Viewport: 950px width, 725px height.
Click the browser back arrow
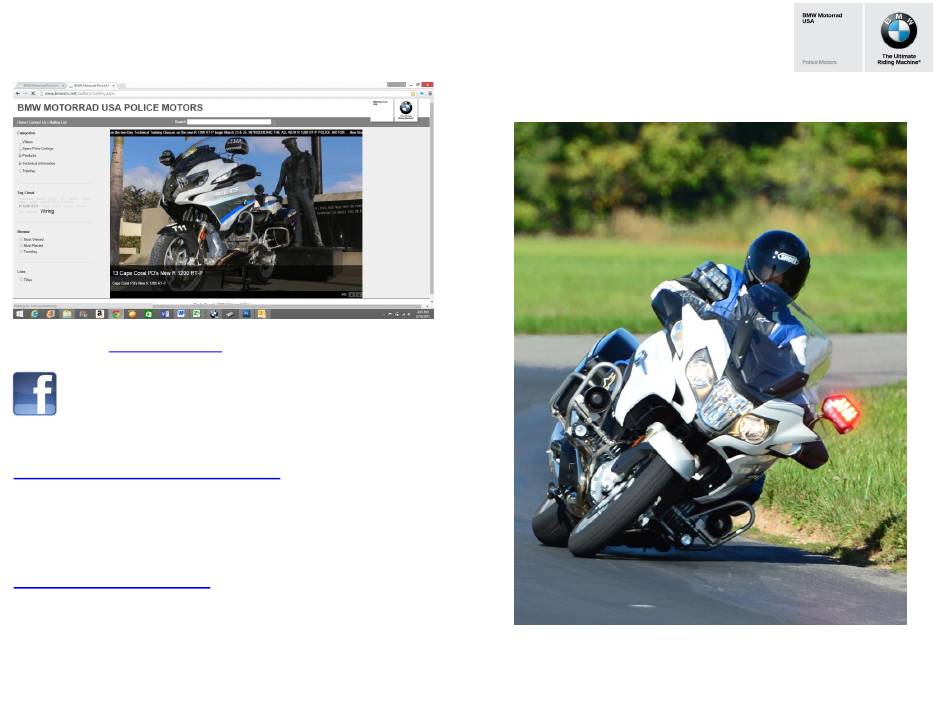pos(18,93)
